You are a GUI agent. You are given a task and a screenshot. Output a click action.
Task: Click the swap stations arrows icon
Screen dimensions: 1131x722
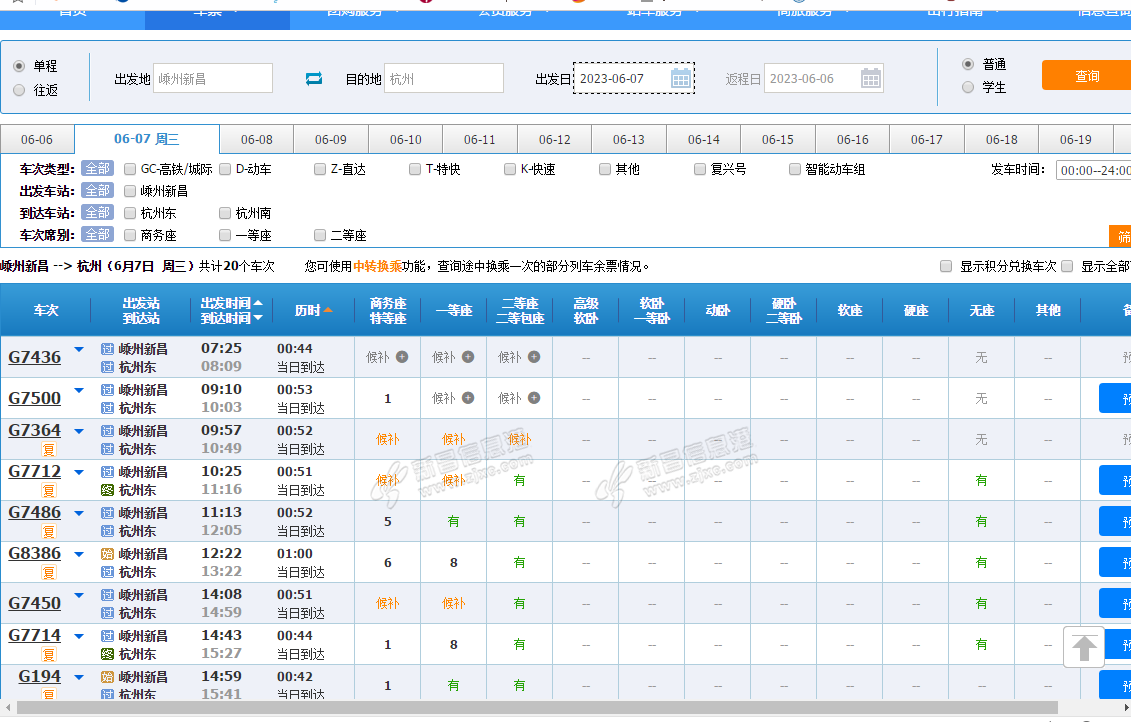click(314, 79)
